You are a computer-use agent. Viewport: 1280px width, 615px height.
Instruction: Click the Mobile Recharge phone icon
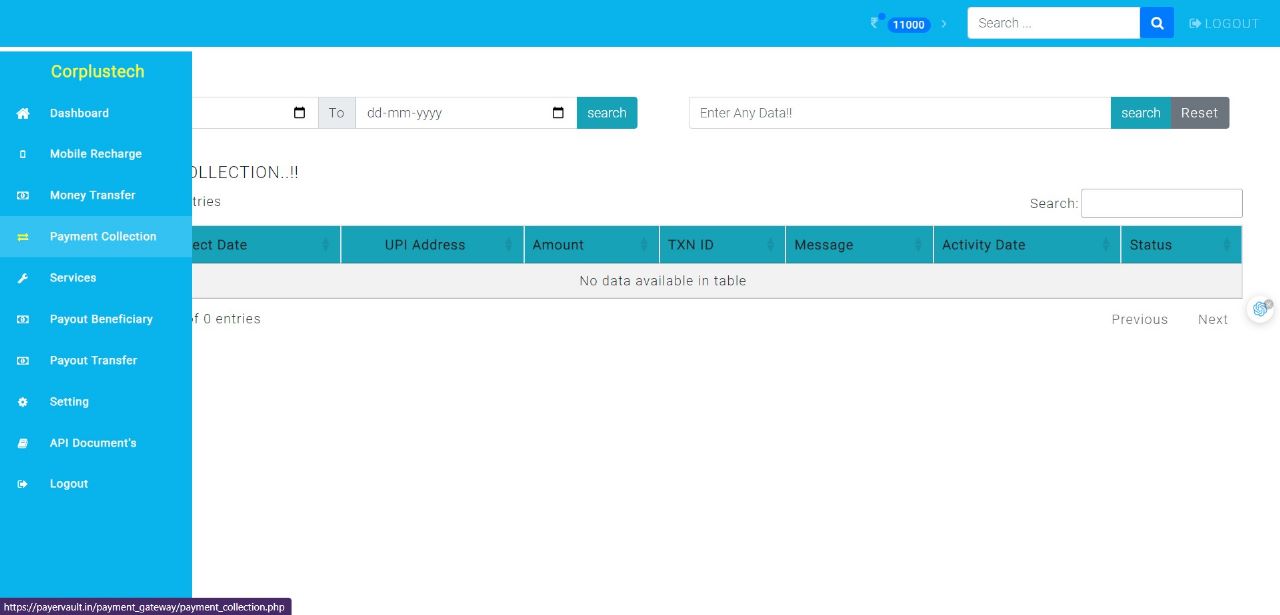(x=23, y=154)
